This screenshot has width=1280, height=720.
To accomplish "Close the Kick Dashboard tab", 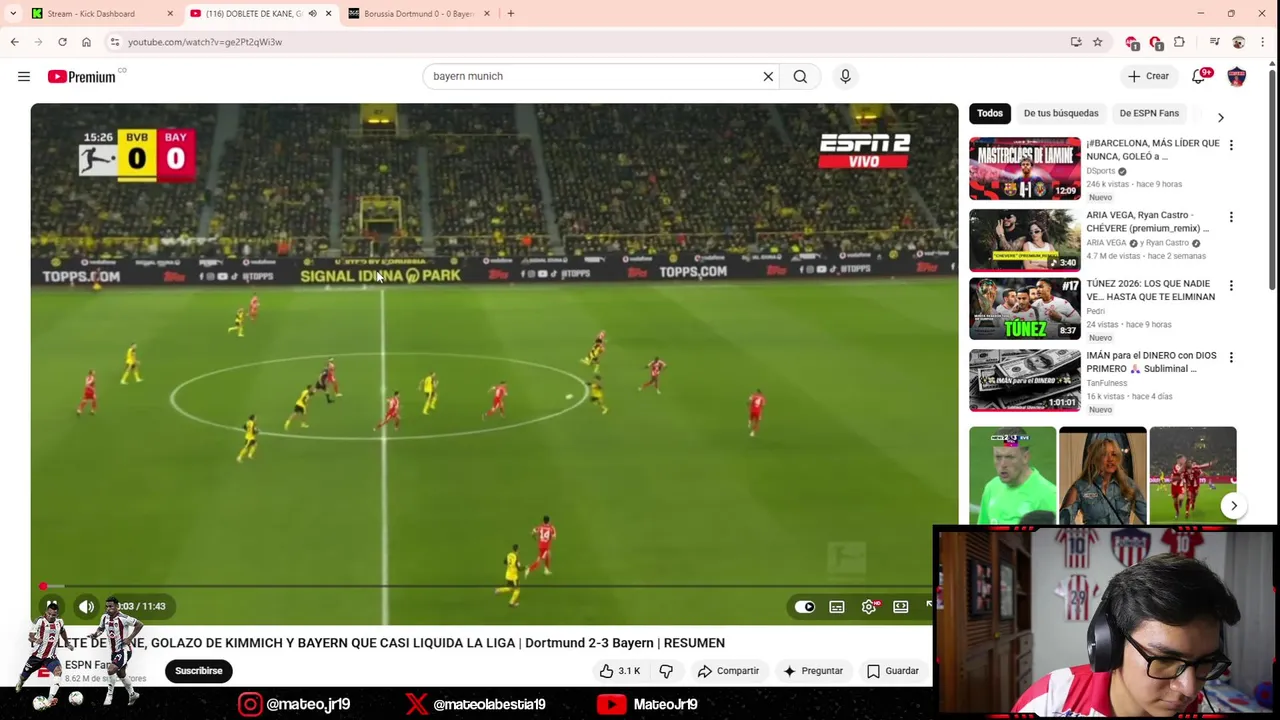I will pyautogui.click(x=170, y=13).
